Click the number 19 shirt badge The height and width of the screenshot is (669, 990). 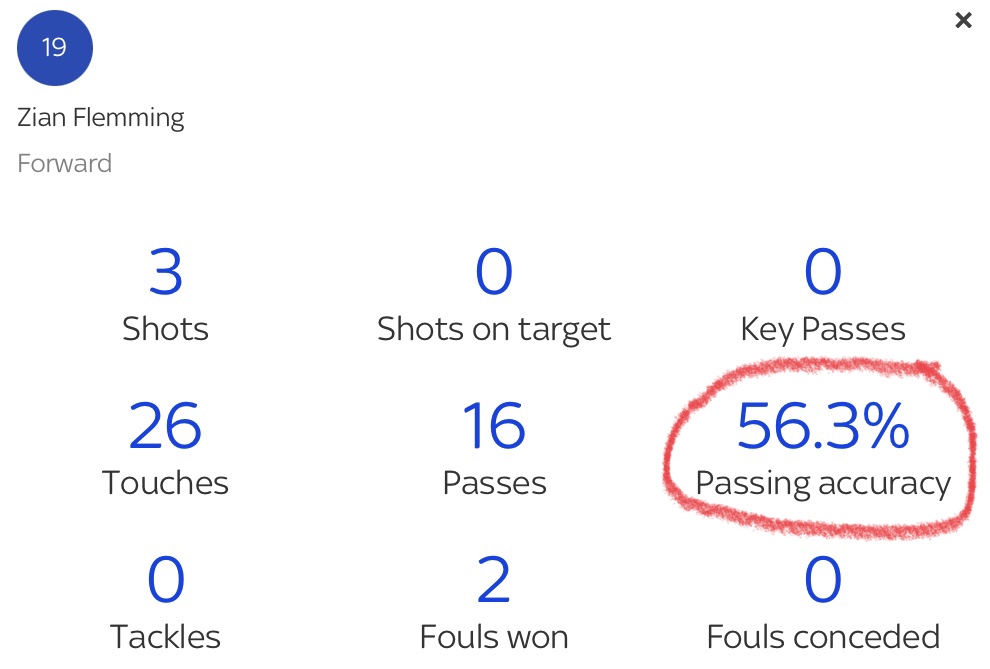(x=55, y=48)
